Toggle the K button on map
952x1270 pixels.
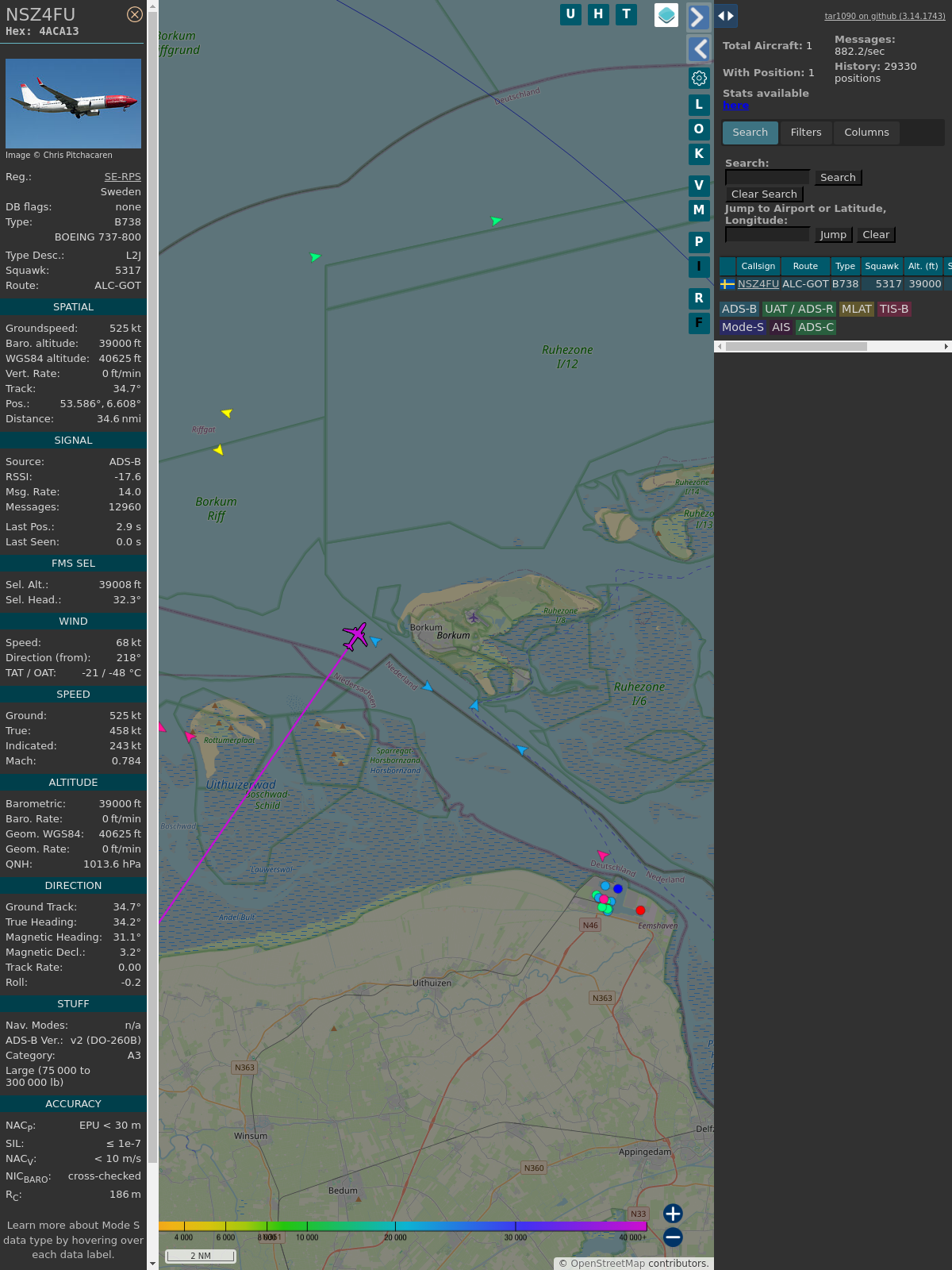[699, 154]
